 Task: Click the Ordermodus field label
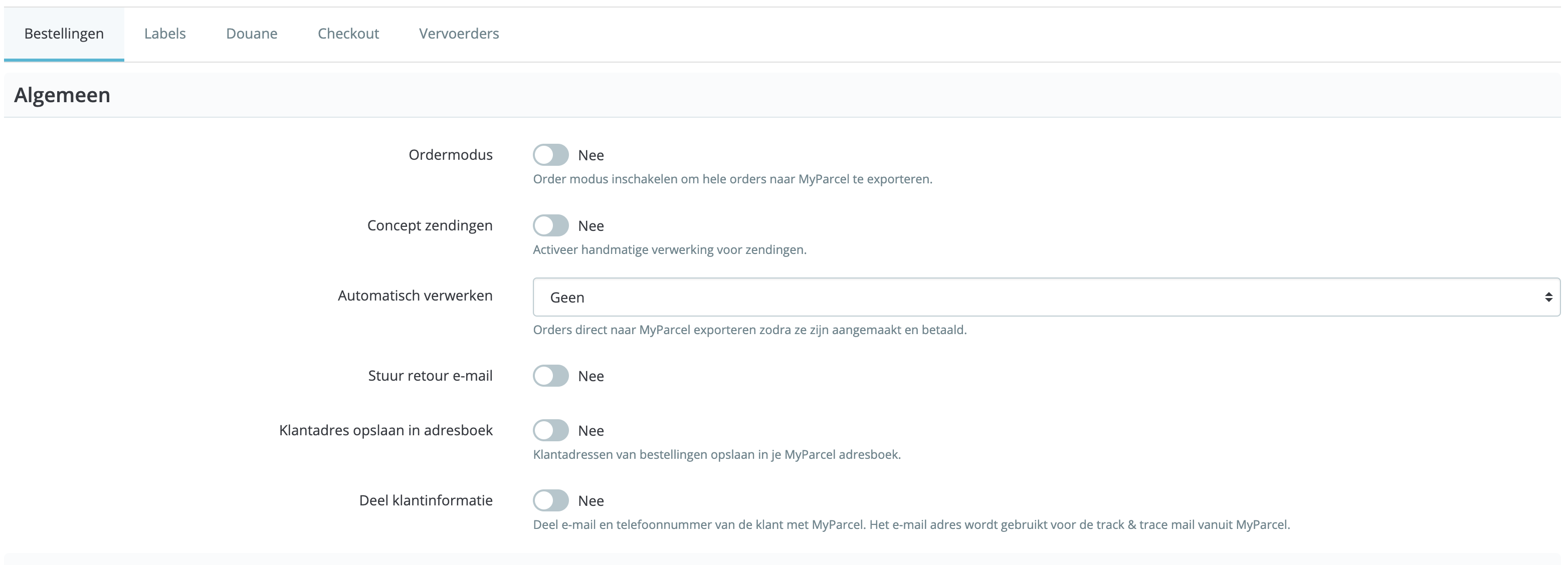coord(451,155)
